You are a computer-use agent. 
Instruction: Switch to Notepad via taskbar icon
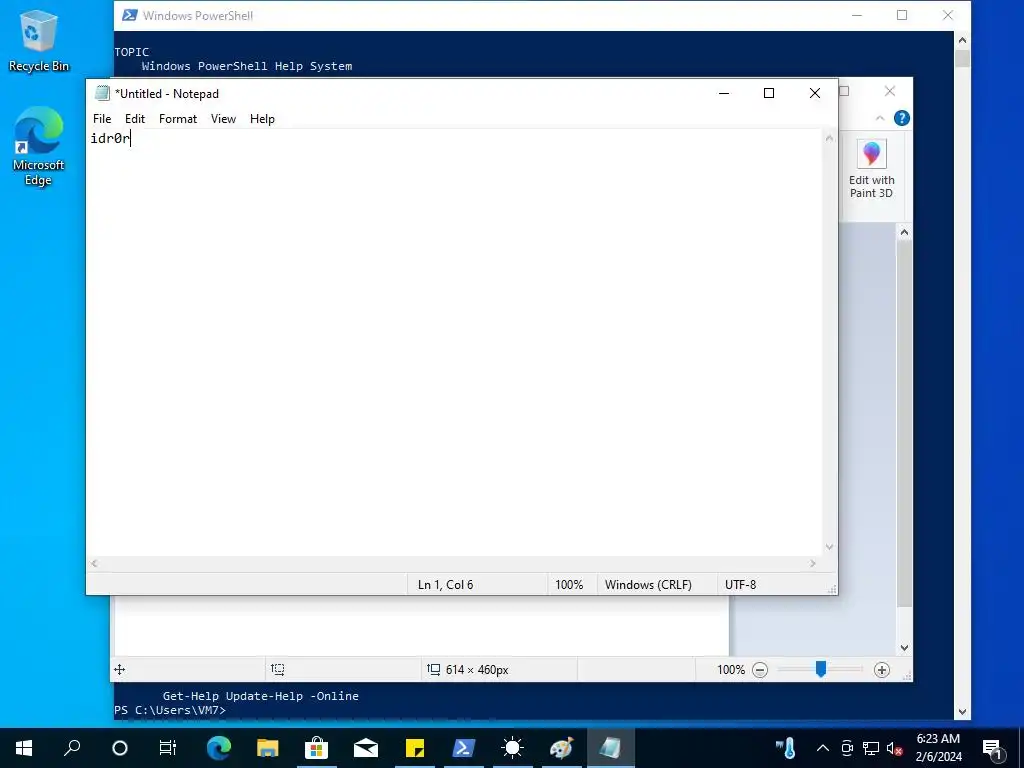coord(611,748)
